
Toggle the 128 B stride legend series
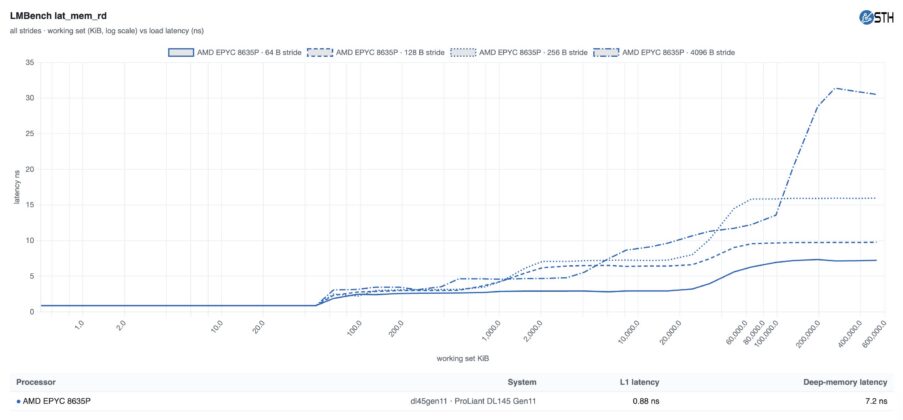[376, 52]
